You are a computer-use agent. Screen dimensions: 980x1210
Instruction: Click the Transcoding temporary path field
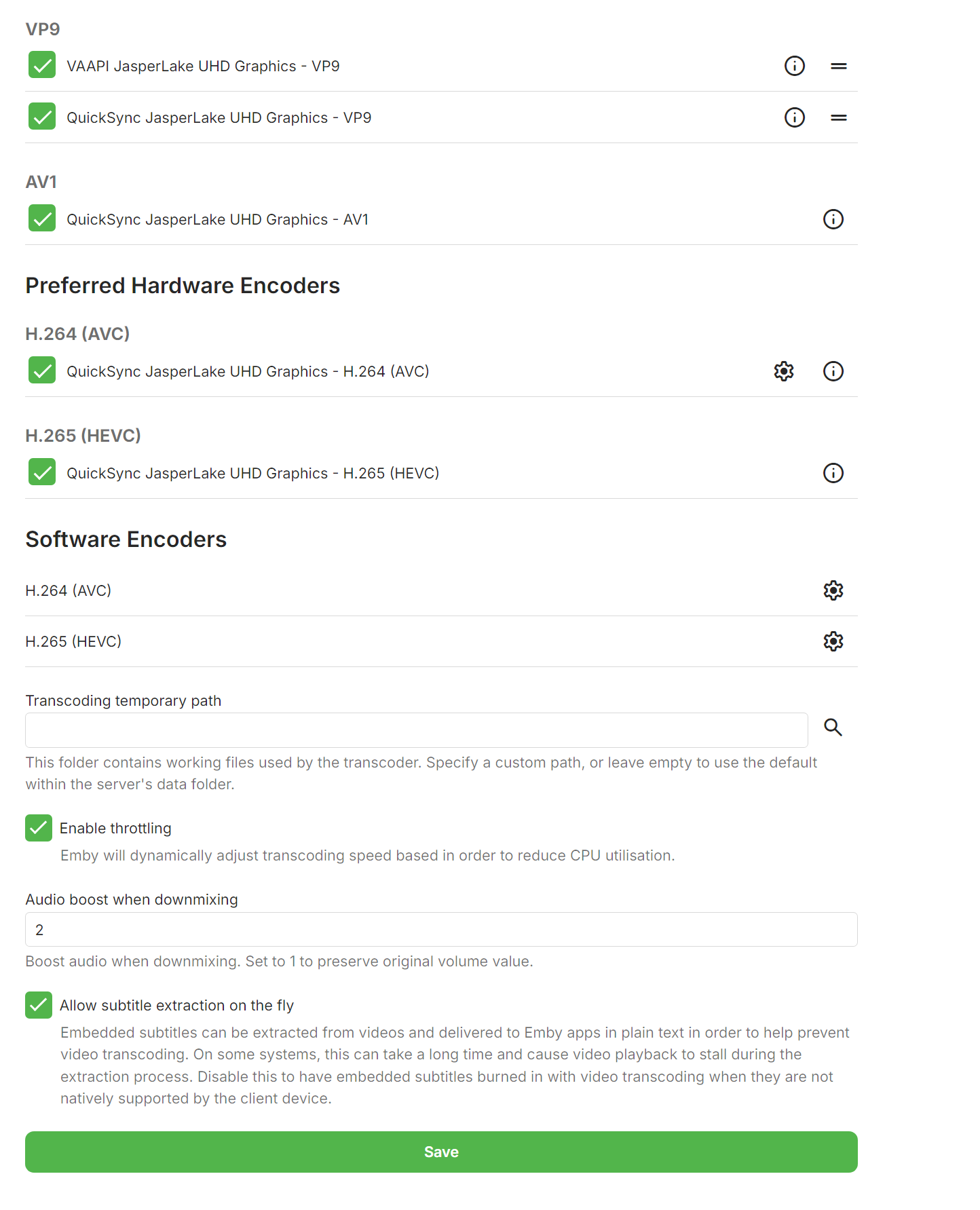[416, 730]
